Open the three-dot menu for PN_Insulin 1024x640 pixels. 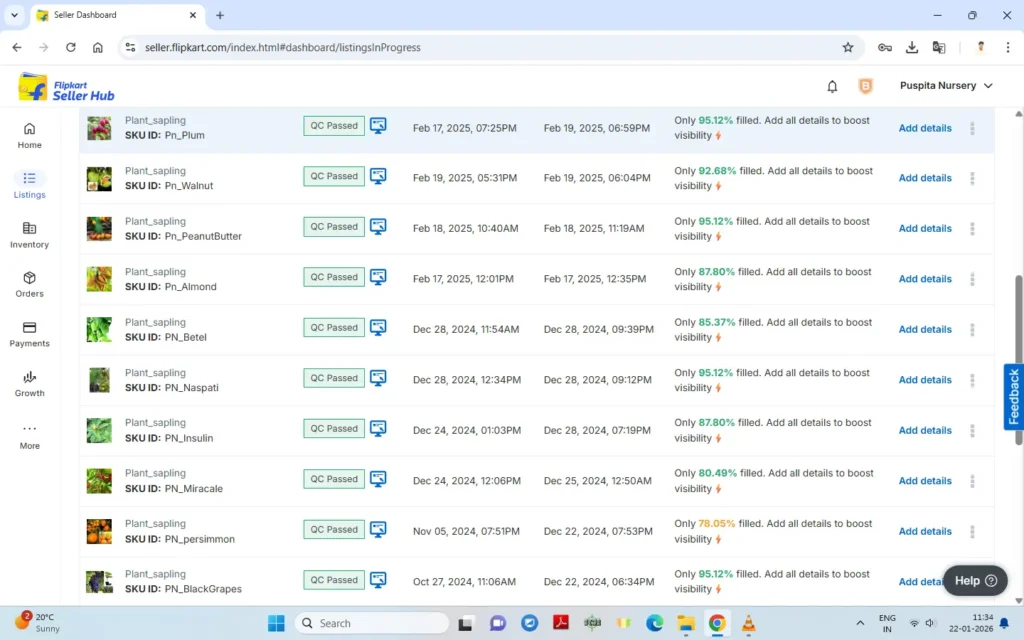point(972,431)
